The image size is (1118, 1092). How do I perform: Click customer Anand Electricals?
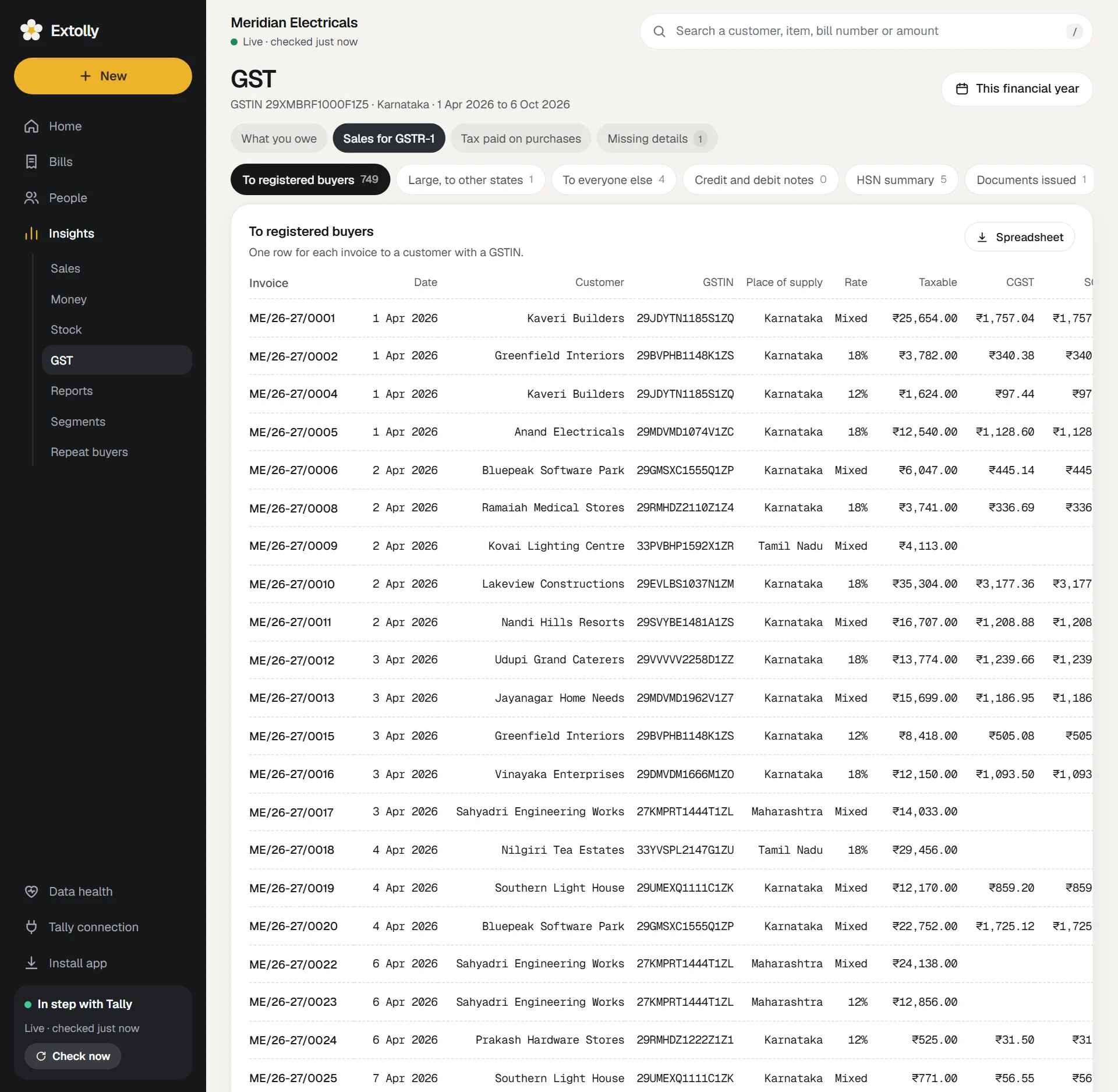pos(569,432)
